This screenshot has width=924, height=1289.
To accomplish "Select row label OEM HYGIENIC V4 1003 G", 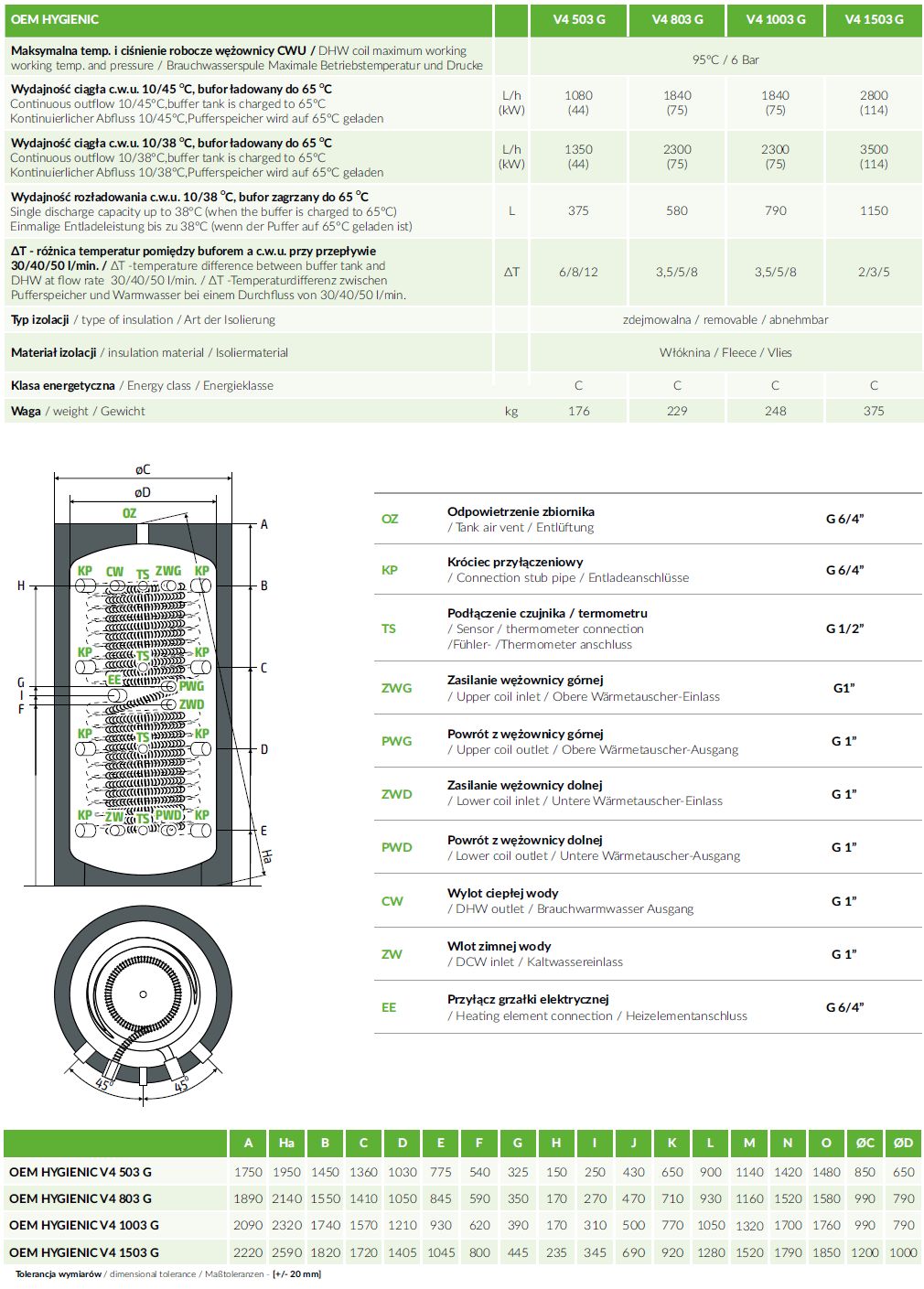I will [x=84, y=1225].
